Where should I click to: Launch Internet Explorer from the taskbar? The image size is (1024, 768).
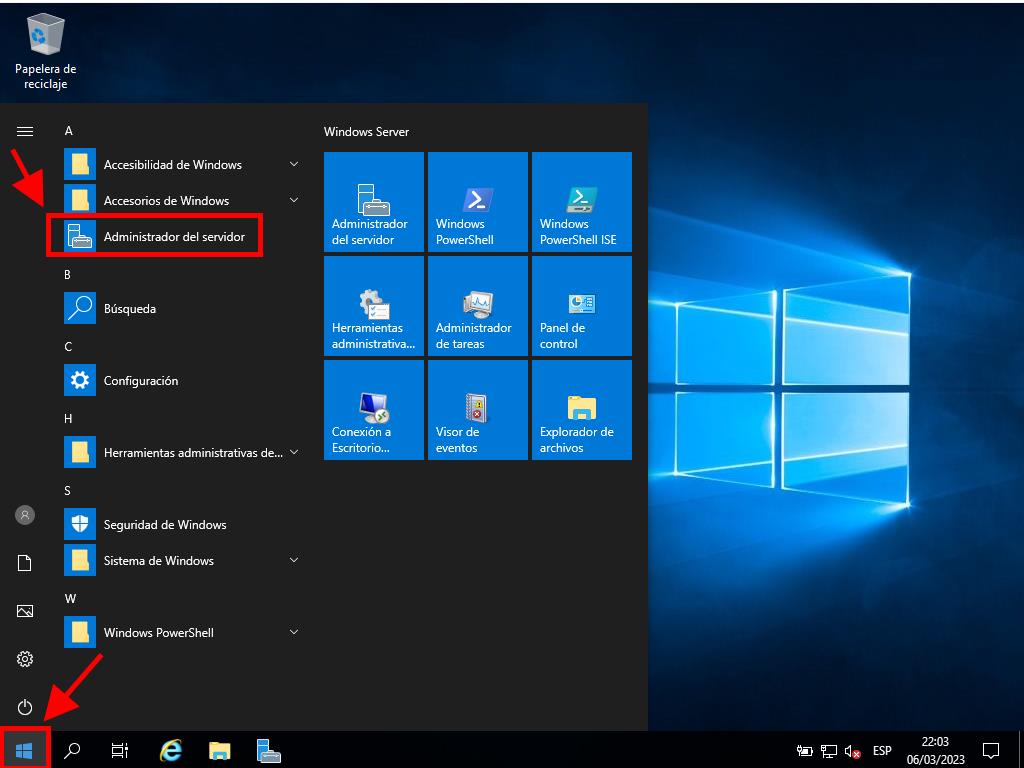tap(170, 750)
